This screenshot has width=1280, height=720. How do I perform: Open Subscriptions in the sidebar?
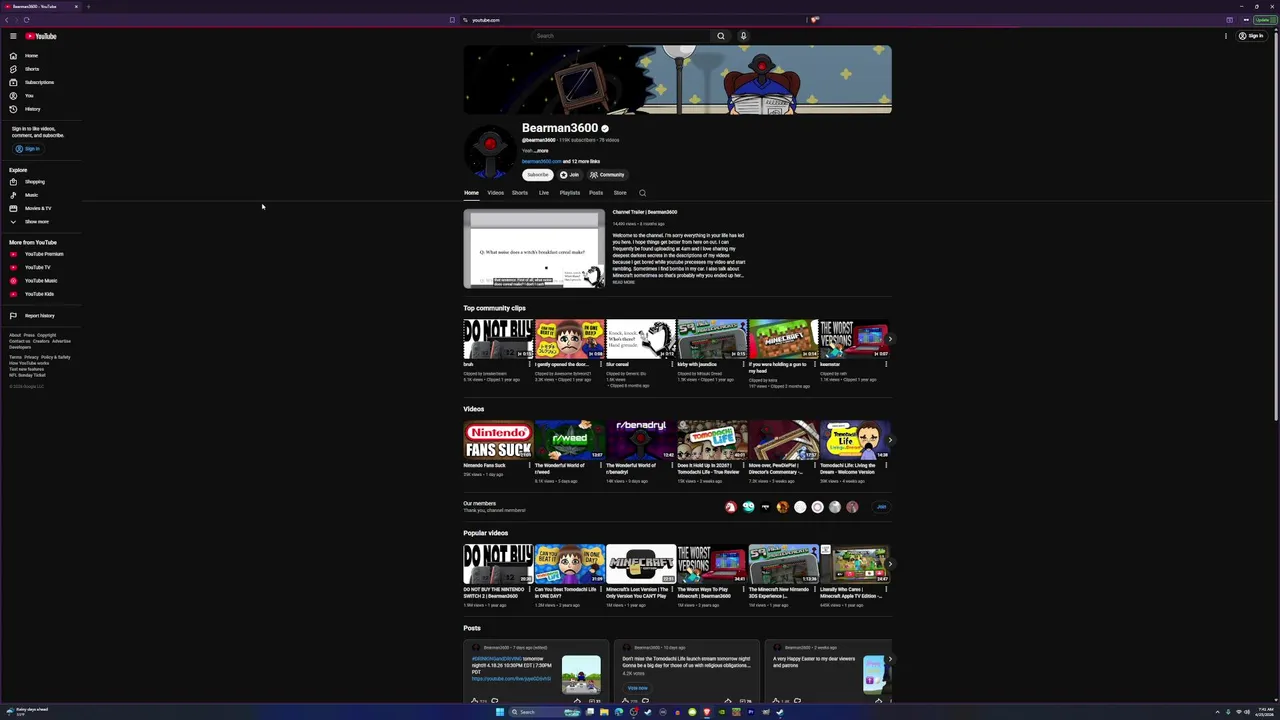tap(39, 82)
